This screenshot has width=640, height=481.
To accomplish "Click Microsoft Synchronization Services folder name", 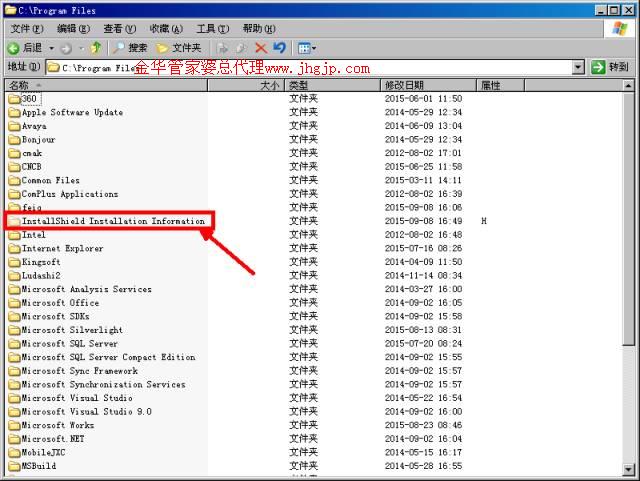I will coord(103,385).
